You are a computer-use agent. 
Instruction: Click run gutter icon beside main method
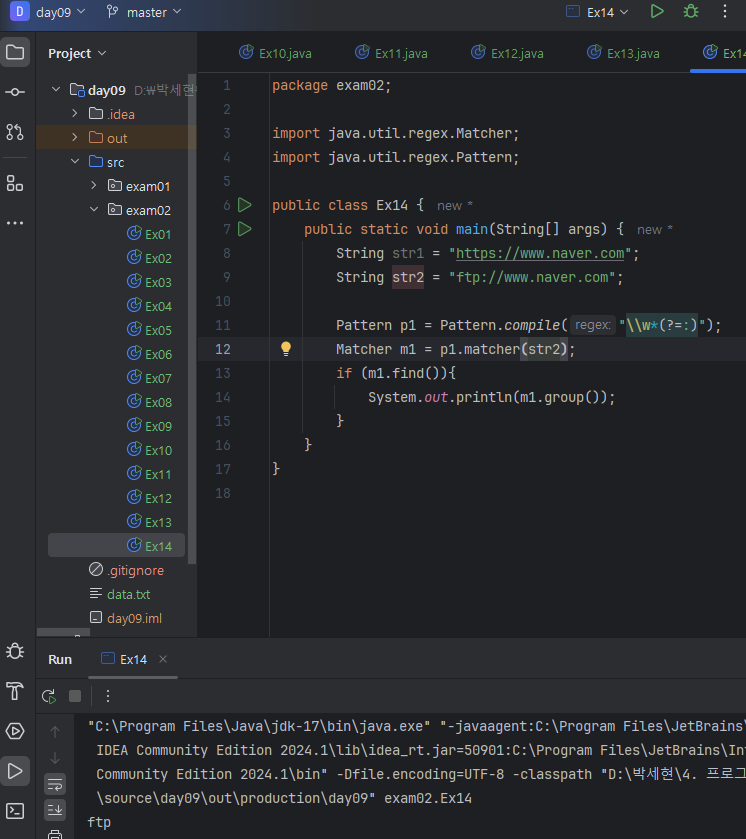[245, 229]
